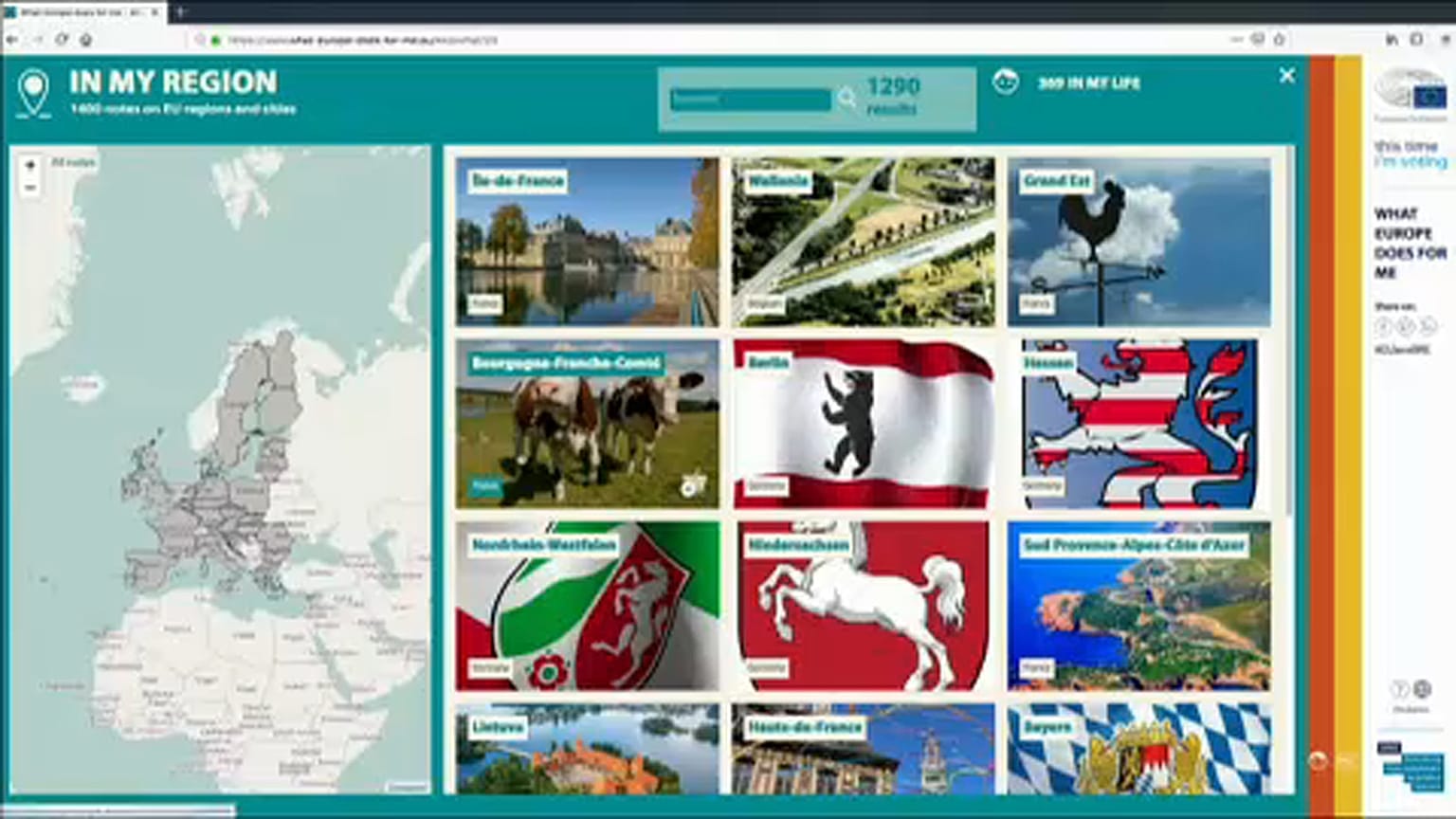
Task: Open the Hauts-de-France card
Action: click(864, 749)
